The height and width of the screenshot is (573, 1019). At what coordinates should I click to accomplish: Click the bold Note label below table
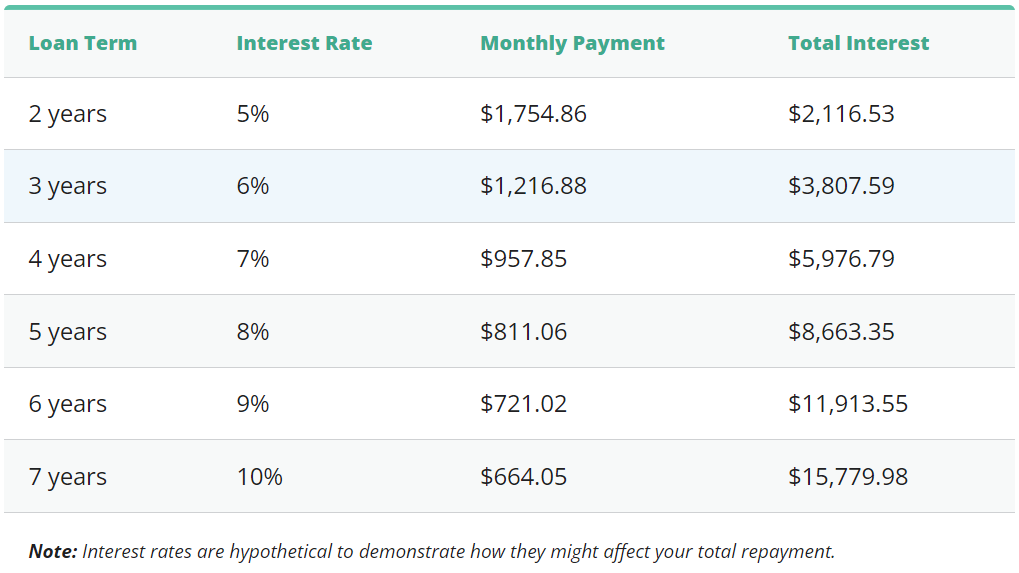tap(52, 551)
